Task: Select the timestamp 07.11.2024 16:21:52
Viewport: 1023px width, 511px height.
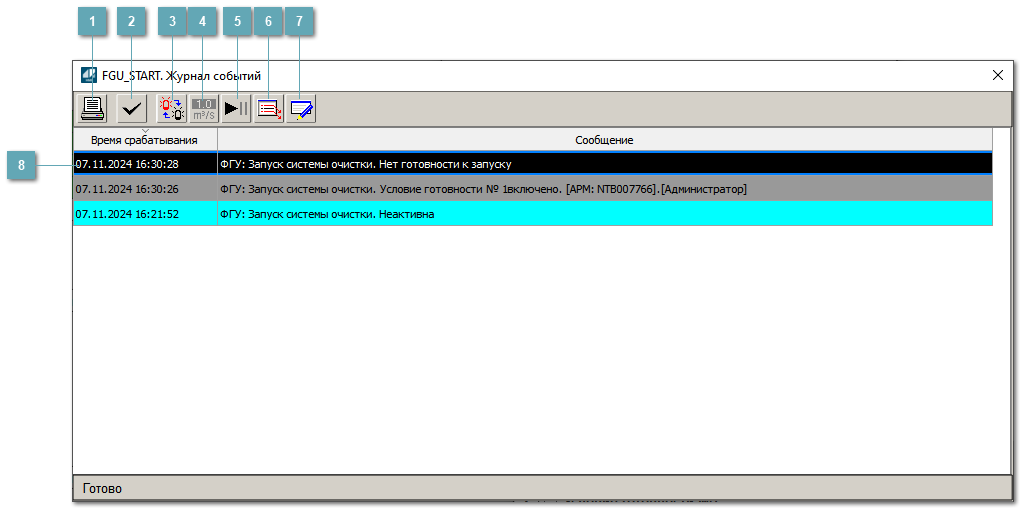Action: pyautogui.click(x=127, y=214)
